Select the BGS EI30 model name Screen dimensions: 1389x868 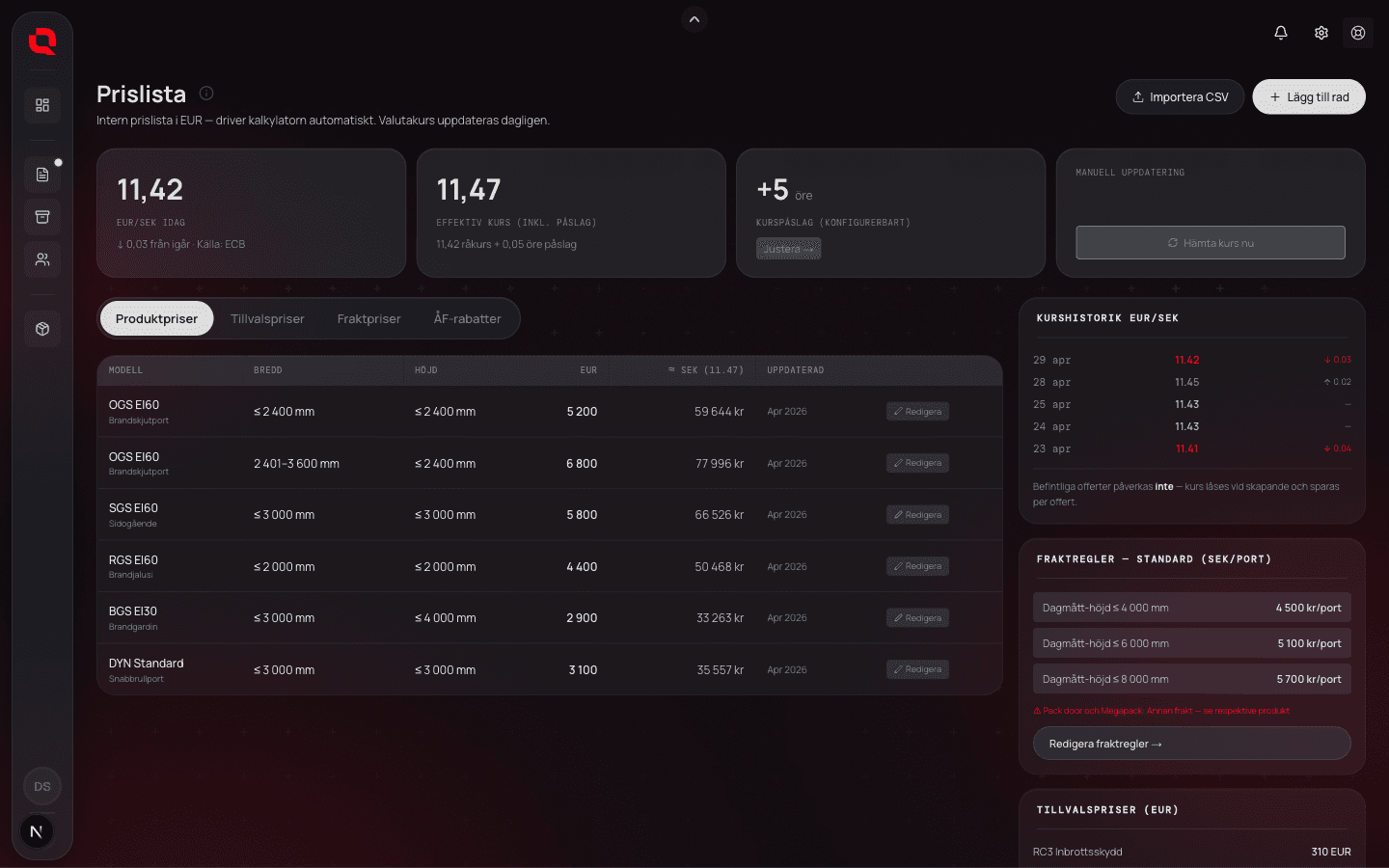tap(133, 611)
